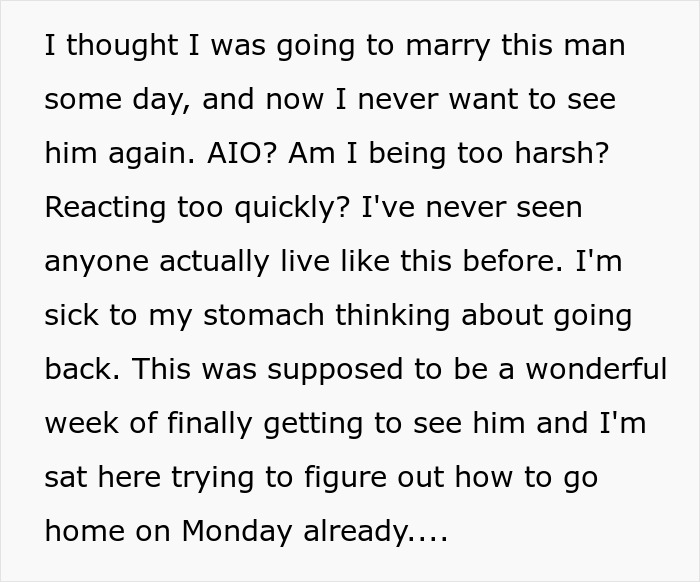Click the word "actually"
Screen dimensions: 700x582
pos(216,262)
